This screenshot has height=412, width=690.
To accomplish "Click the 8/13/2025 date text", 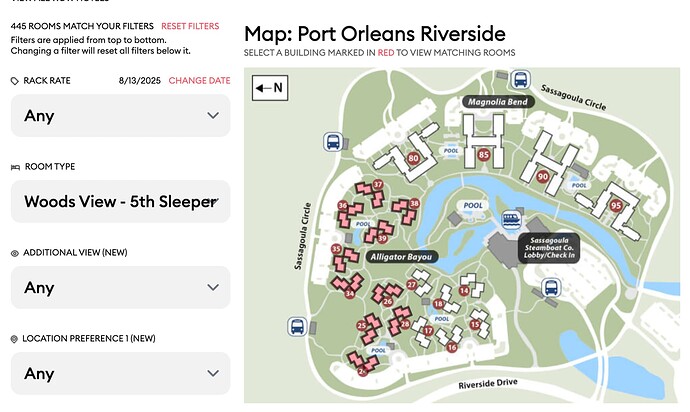I will coord(139,81).
